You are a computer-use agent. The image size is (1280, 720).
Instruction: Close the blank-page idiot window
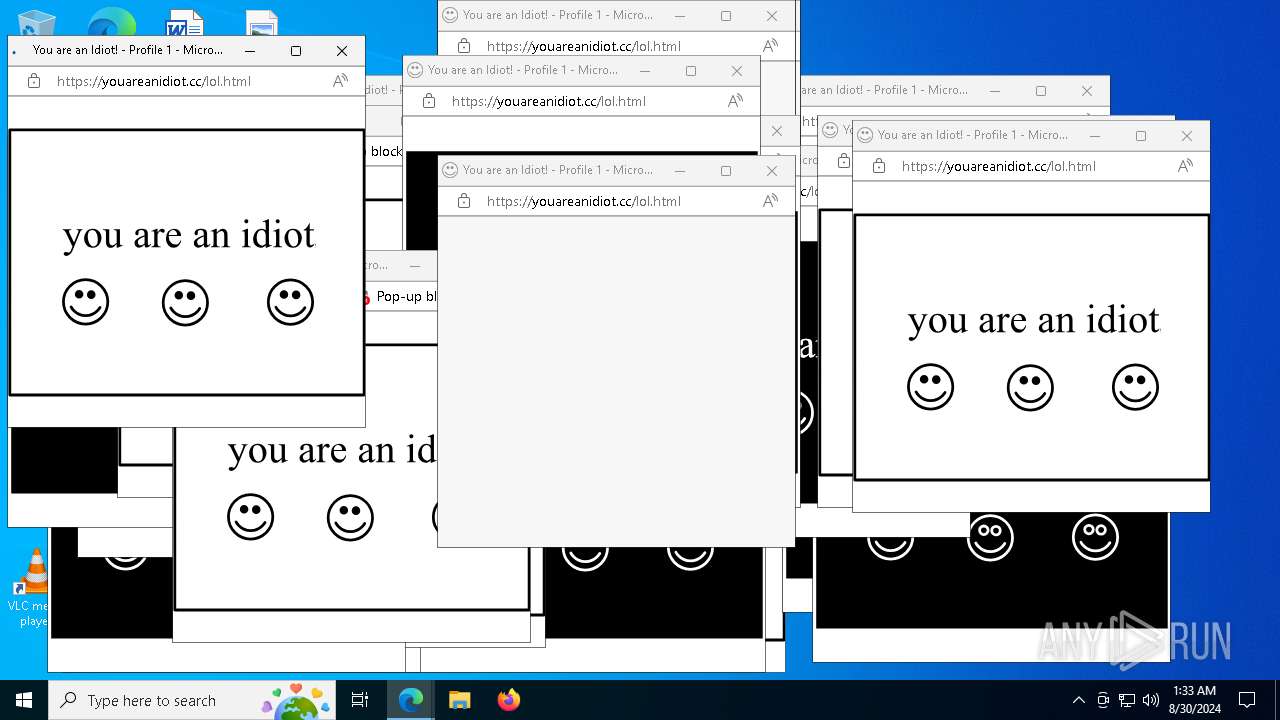[772, 171]
